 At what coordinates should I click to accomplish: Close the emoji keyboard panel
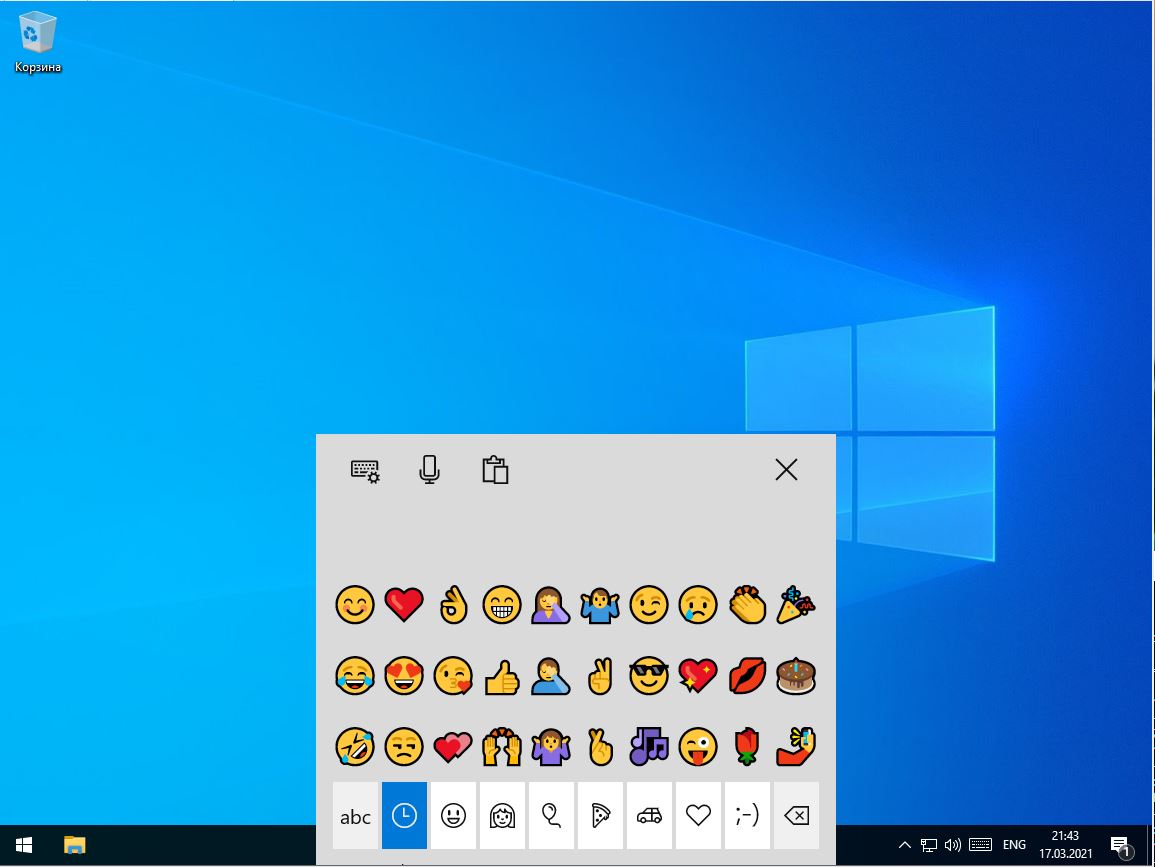(786, 469)
